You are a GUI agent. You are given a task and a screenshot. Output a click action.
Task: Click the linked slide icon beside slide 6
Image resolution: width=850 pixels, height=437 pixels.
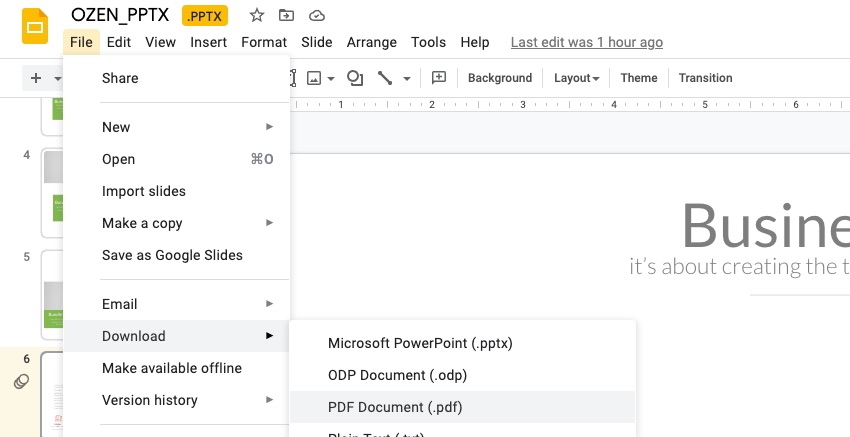[x=21, y=382]
